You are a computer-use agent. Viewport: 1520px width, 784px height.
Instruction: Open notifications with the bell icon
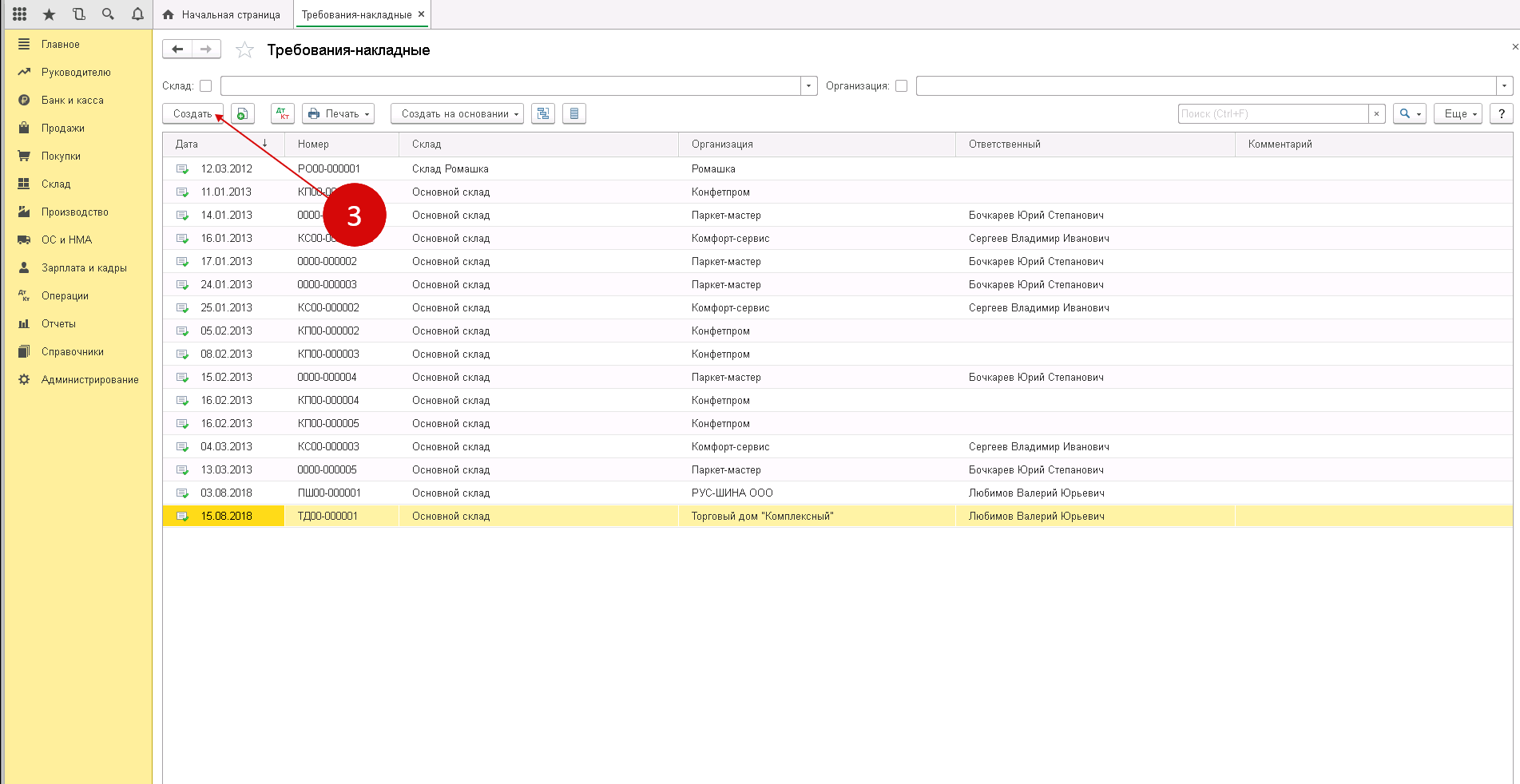(137, 14)
